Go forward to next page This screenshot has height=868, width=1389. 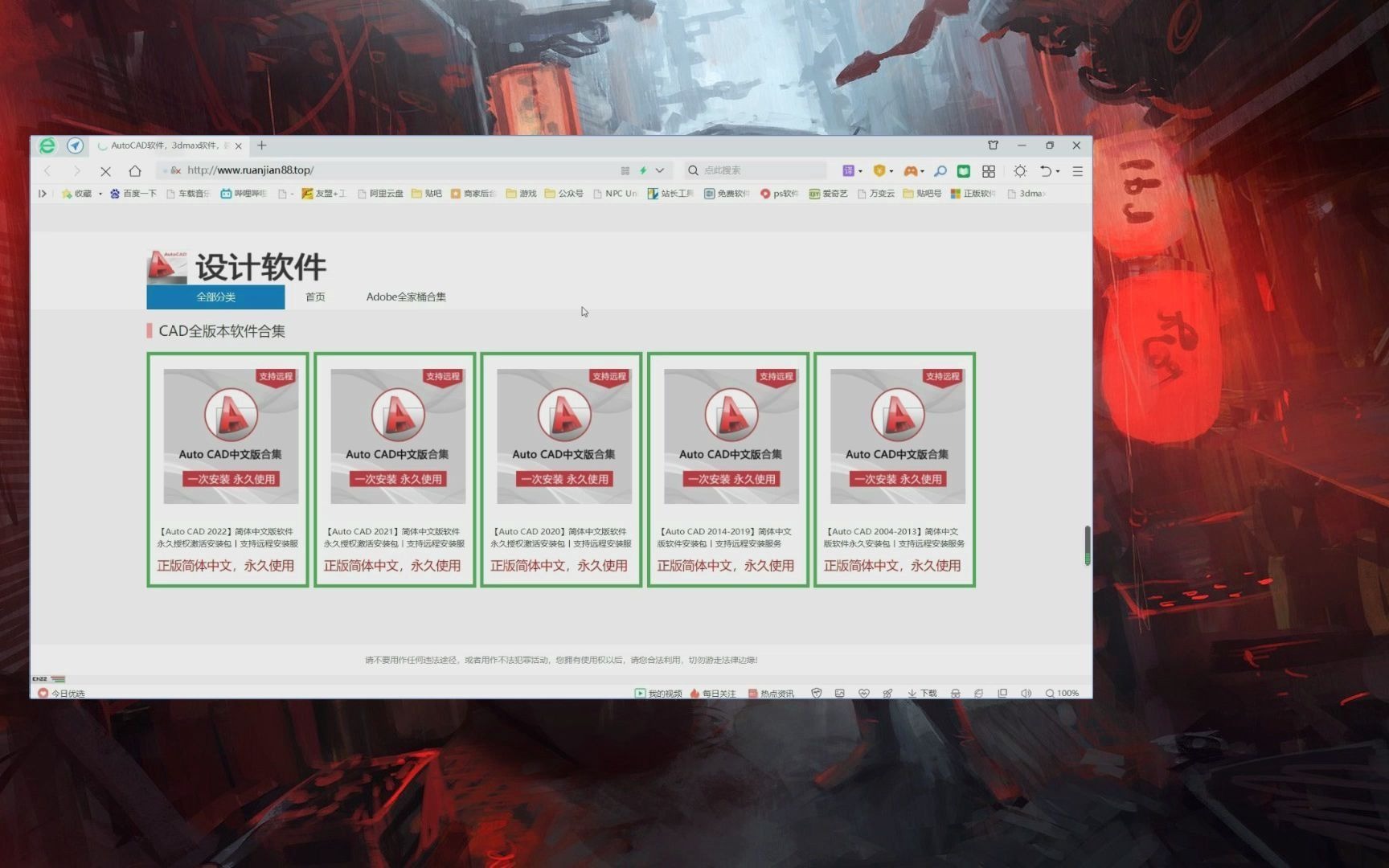pos(76,170)
